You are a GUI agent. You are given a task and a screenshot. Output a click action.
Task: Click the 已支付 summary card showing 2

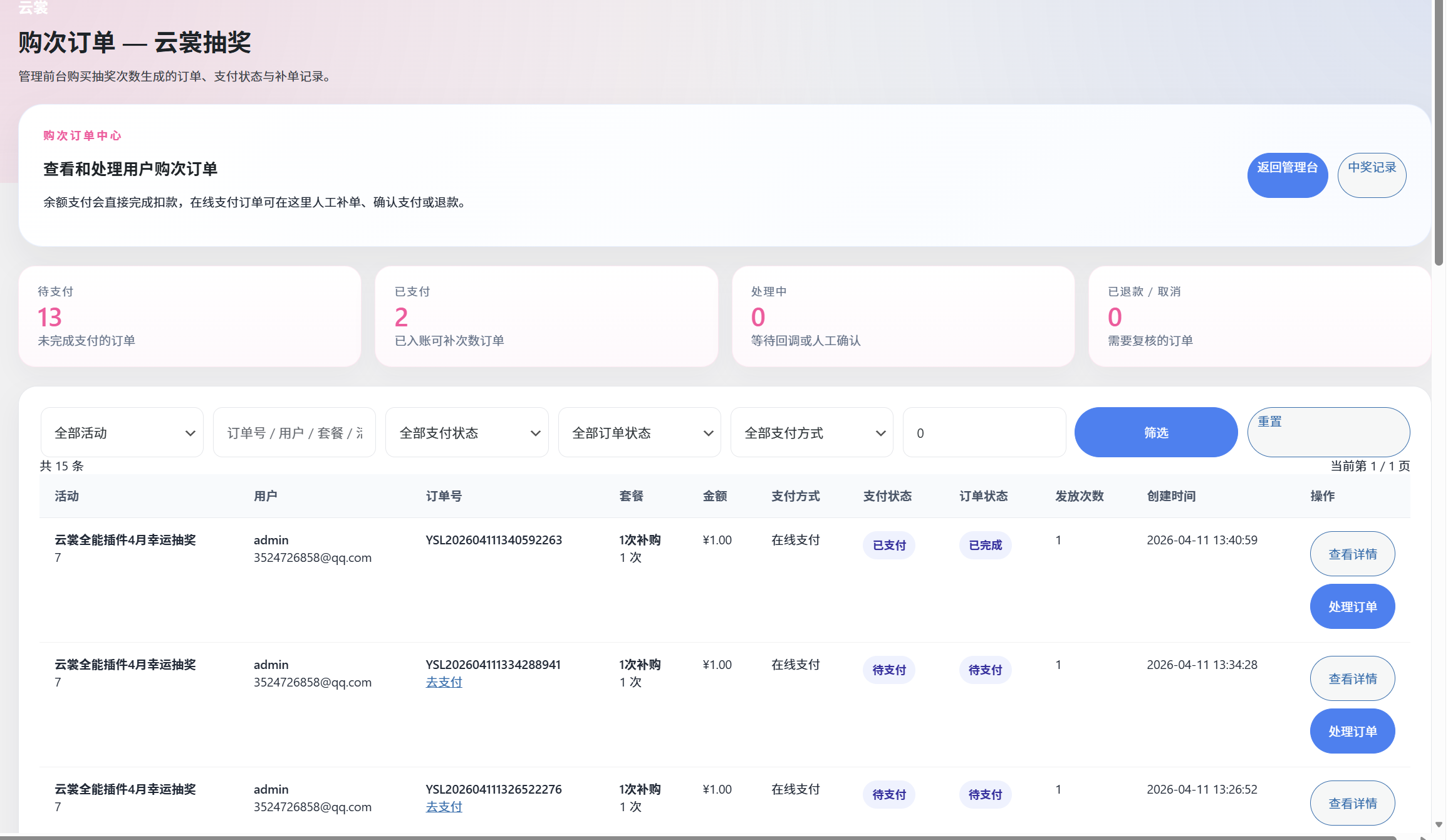[x=546, y=317]
